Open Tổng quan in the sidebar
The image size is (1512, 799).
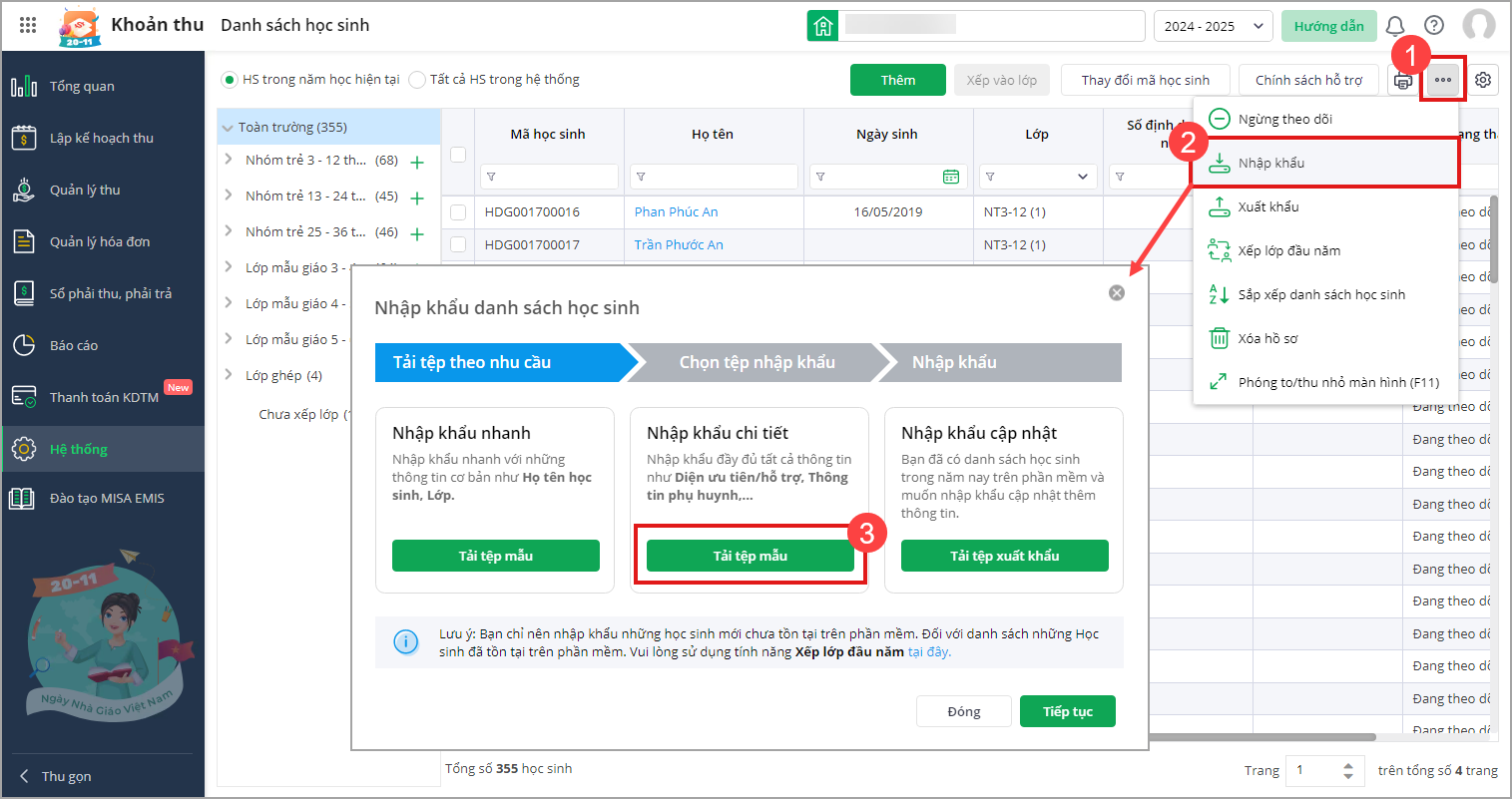click(x=103, y=86)
